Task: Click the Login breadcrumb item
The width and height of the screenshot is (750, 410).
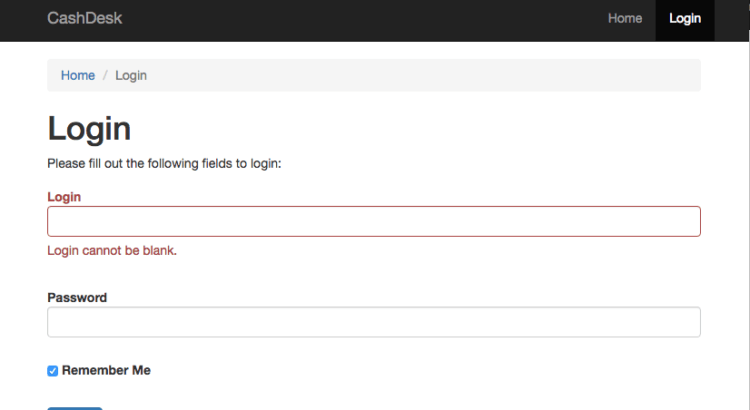Action: pyautogui.click(x=131, y=75)
